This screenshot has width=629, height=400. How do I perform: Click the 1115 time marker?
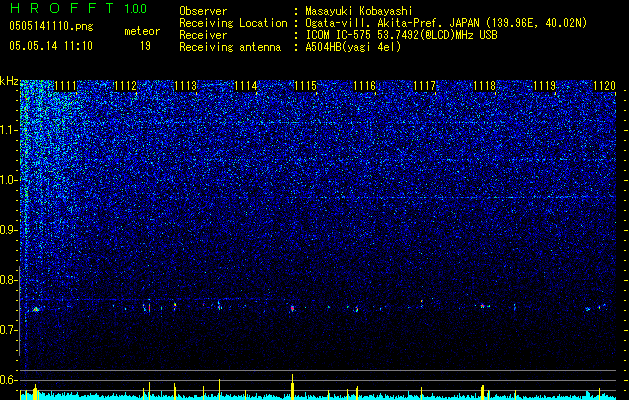(x=305, y=86)
